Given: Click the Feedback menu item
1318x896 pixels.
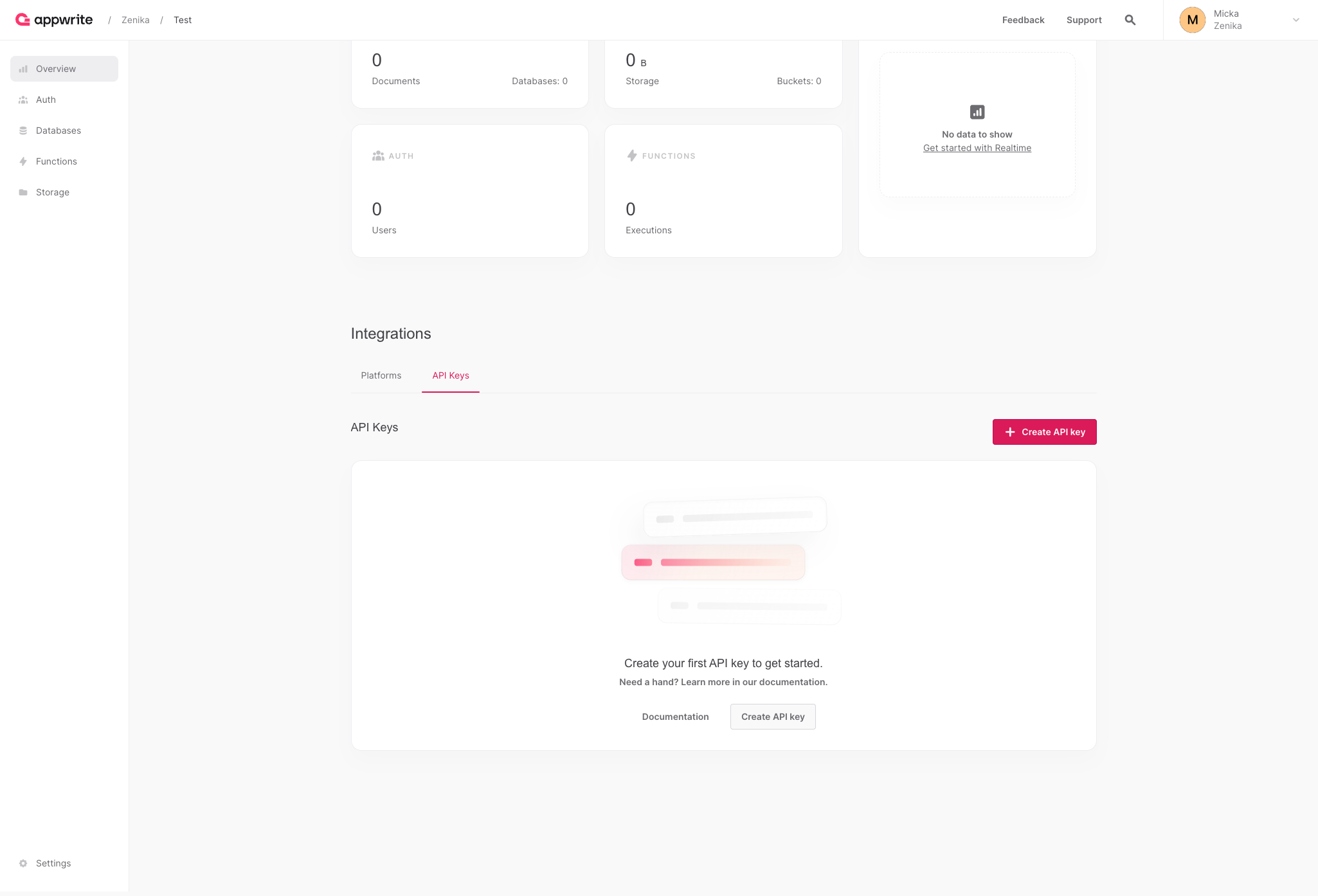Looking at the screenshot, I should click(x=1023, y=19).
